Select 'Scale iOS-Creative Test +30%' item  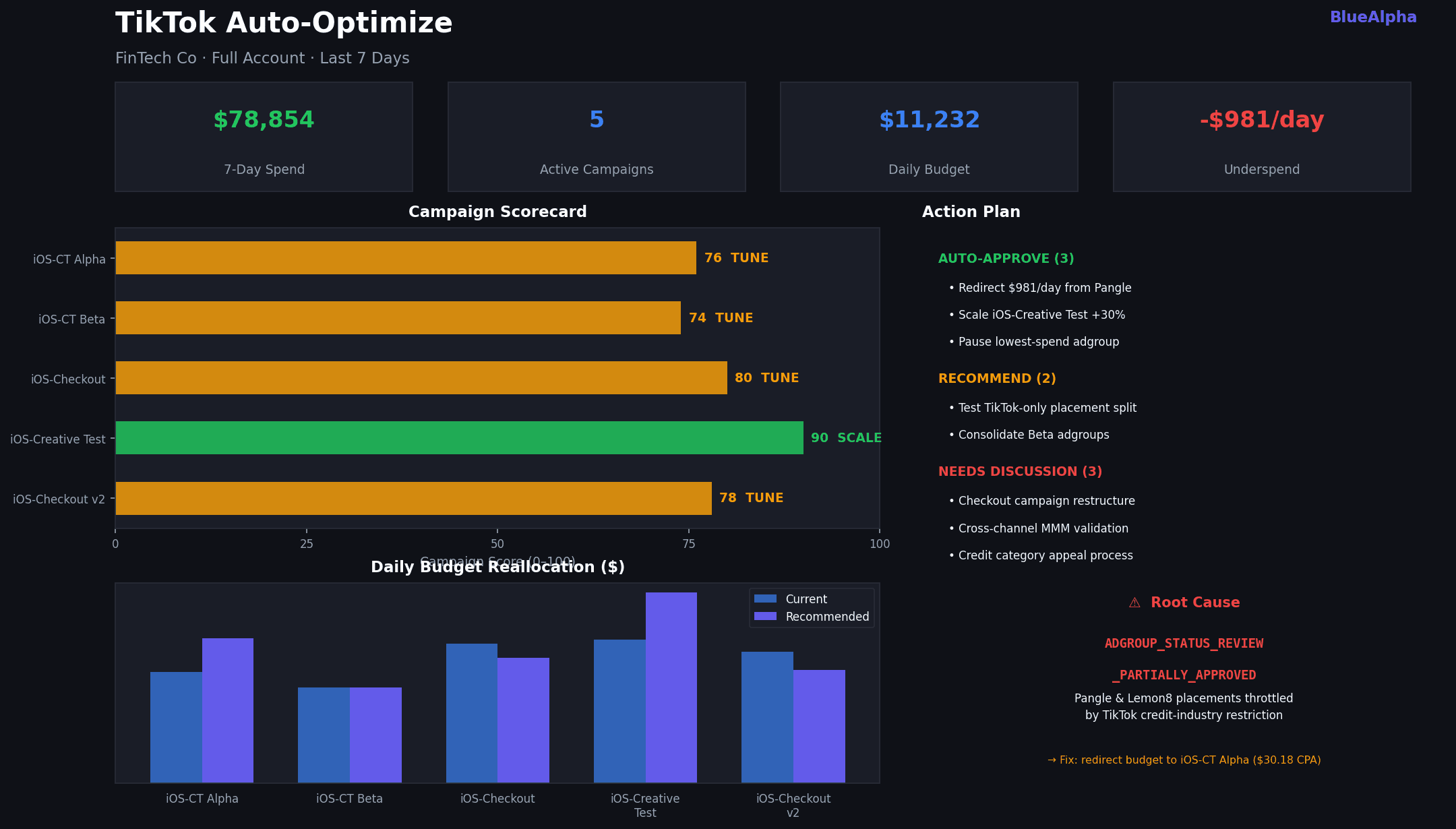[1037, 315]
